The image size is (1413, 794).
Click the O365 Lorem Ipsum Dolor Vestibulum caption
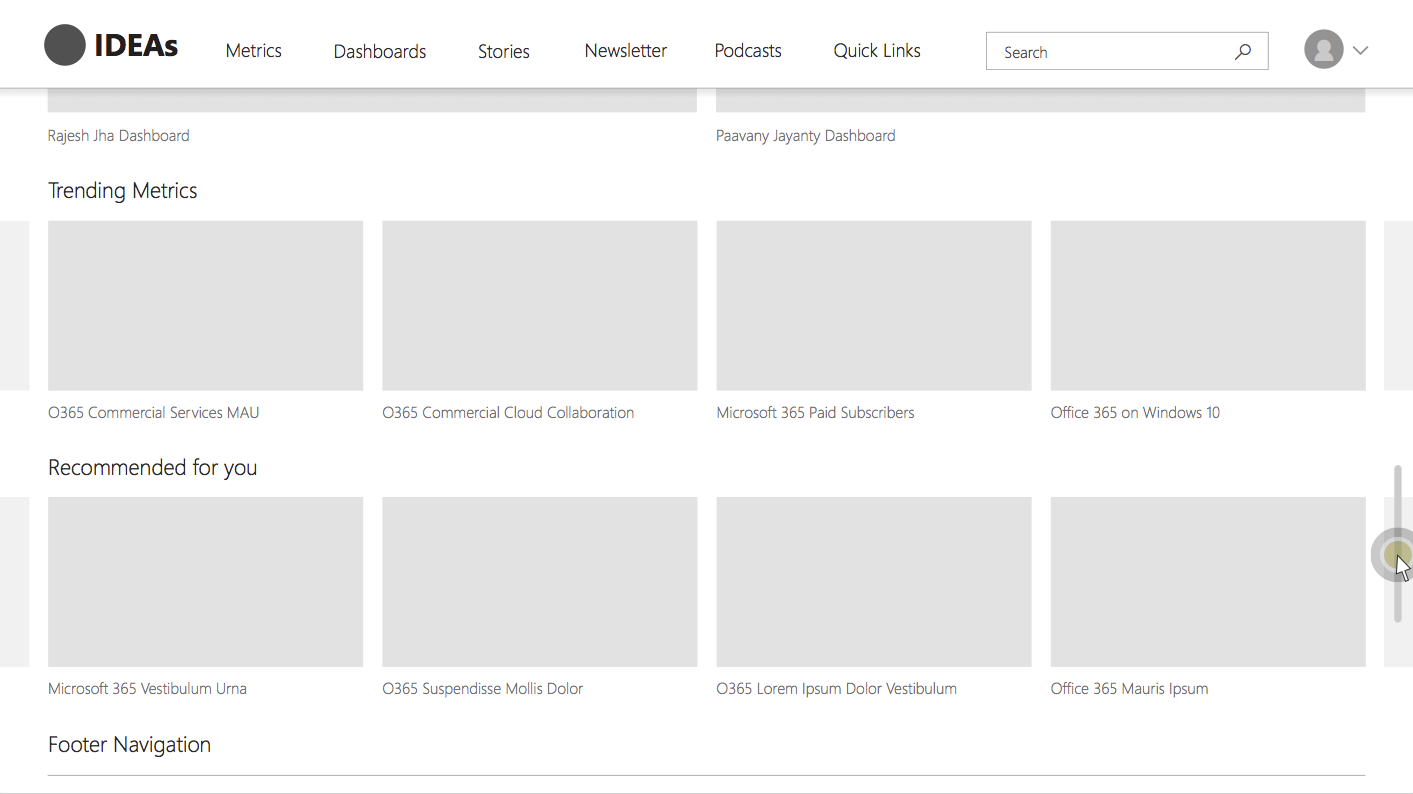[x=837, y=689]
